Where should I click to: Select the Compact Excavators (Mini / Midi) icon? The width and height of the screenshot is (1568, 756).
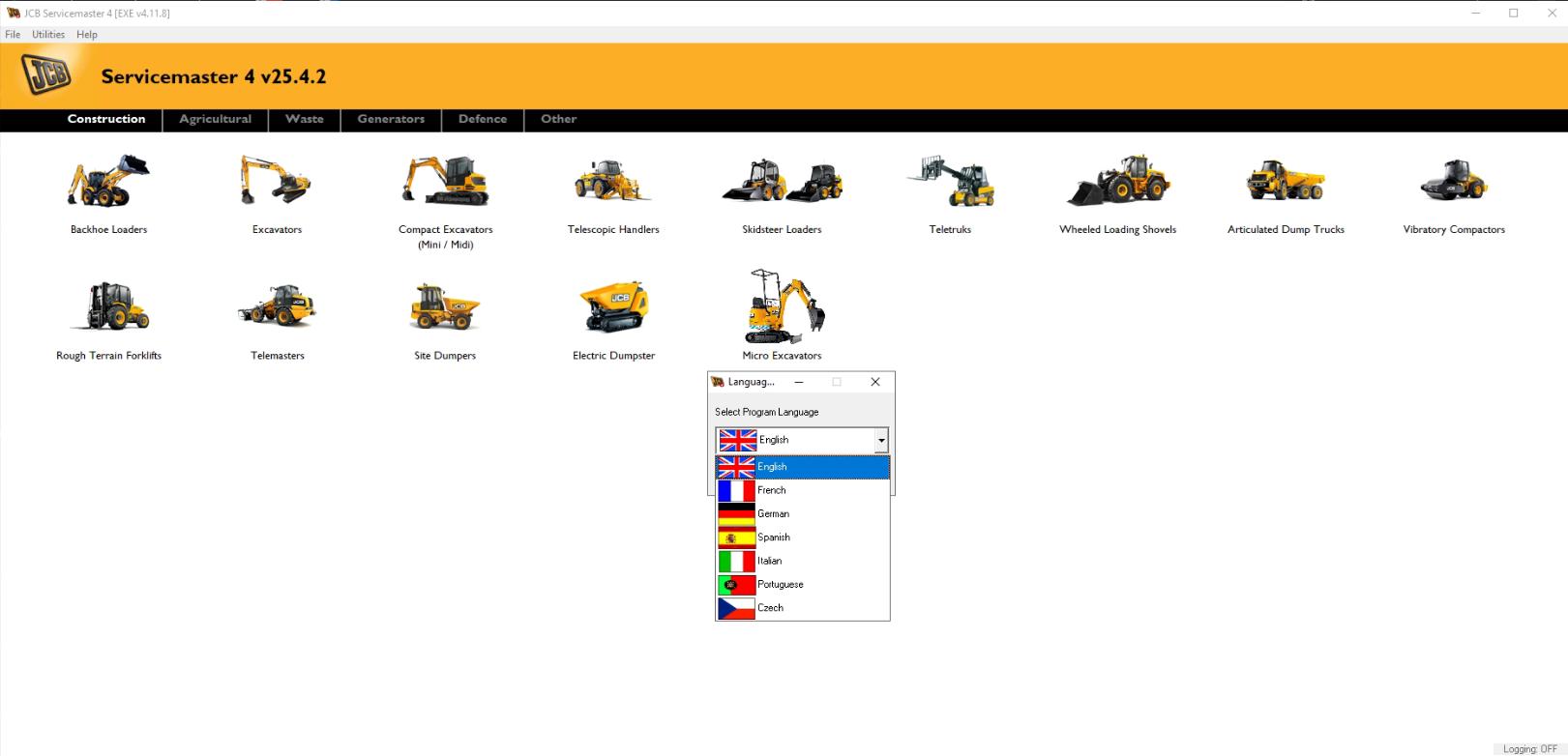pyautogui.click(x=446, y=182)
